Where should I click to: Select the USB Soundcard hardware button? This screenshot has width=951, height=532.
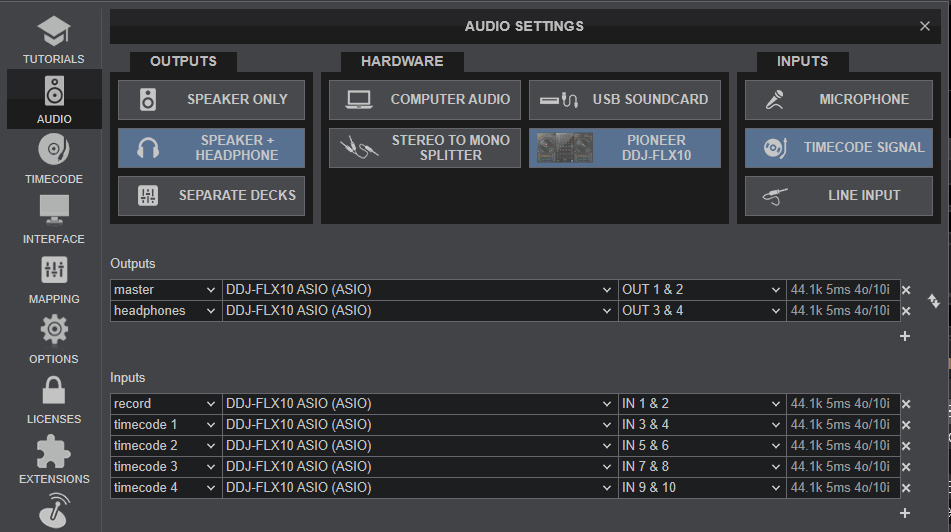tap(624, 100)
